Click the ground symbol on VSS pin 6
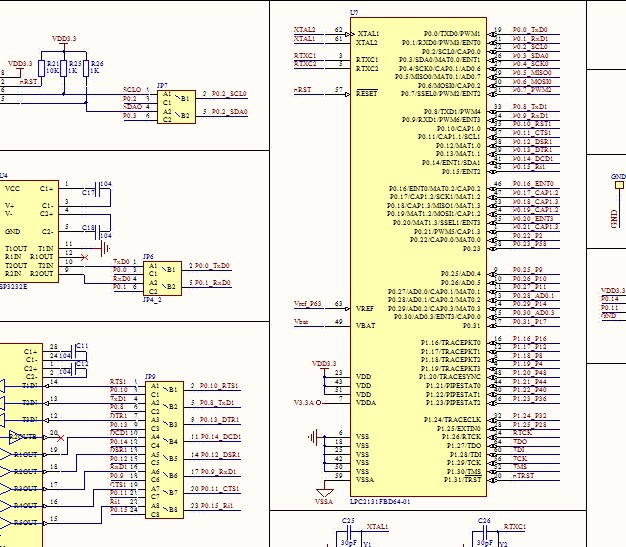The image size is (626, 547). coord(313,437)
